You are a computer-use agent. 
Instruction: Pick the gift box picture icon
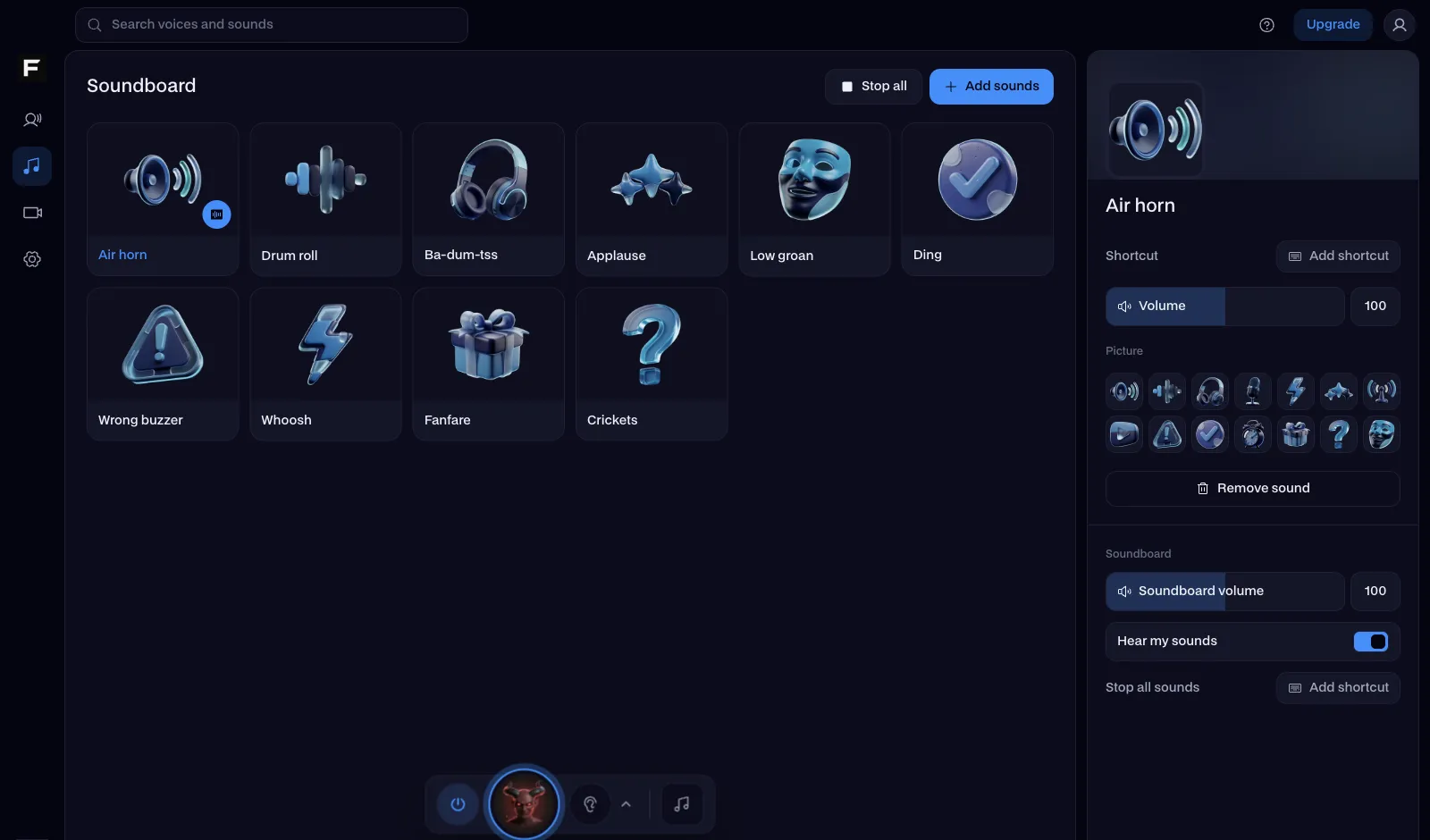(1296, 434)
